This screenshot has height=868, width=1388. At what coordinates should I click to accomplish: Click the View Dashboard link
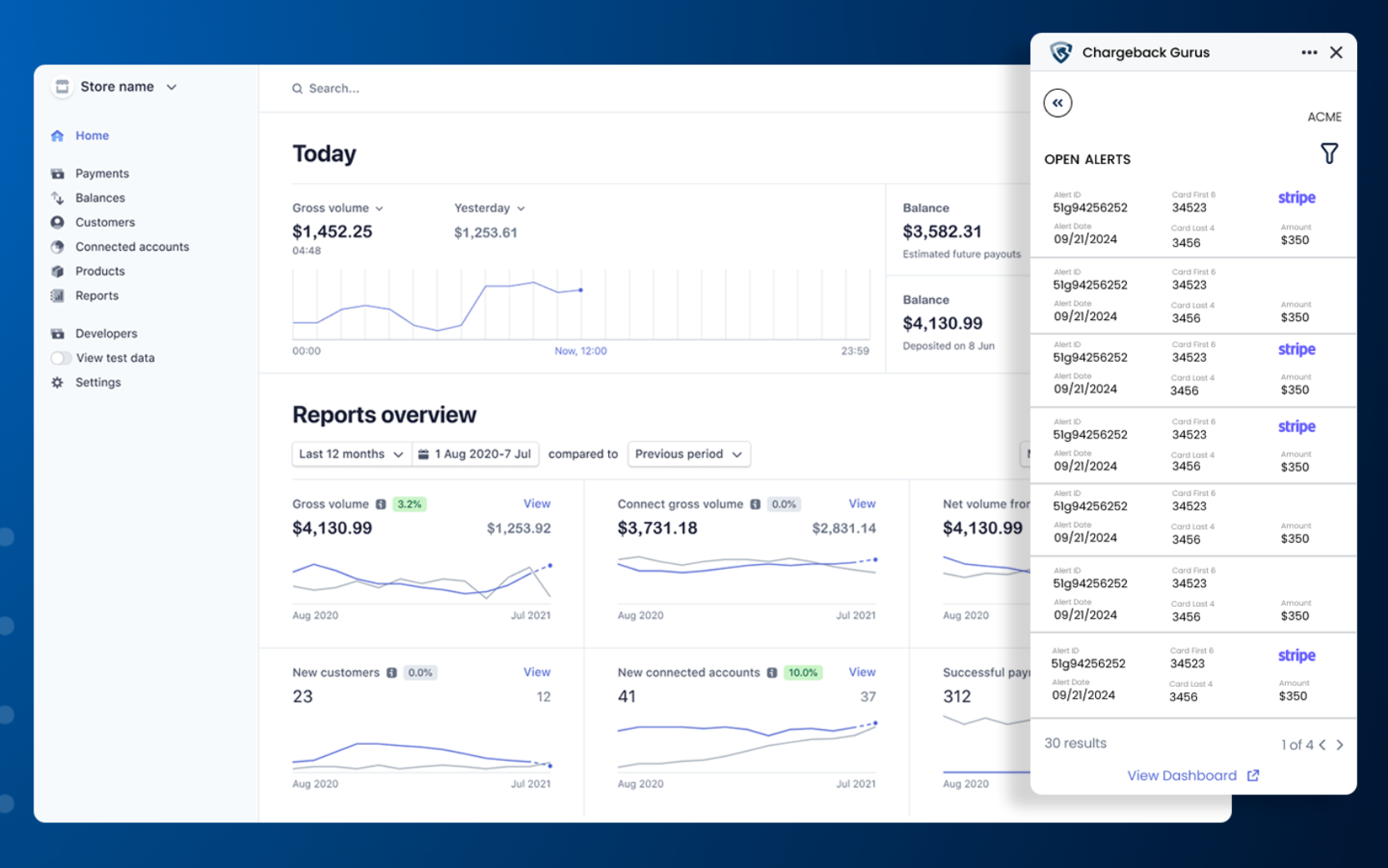tap(1183, 776)
